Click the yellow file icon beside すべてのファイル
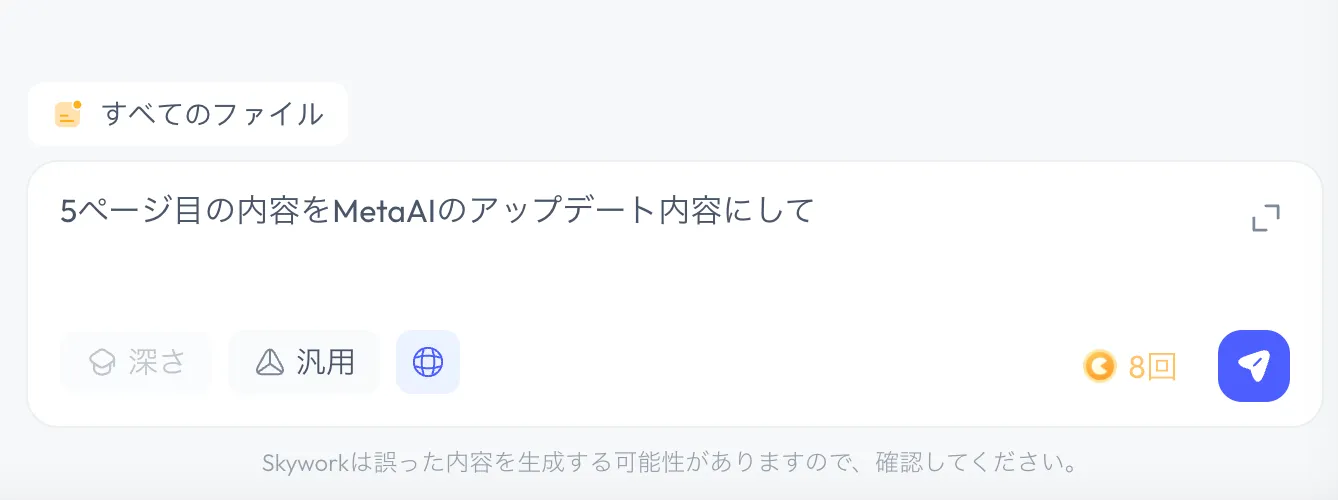The image size is (1338, 500). [67, 114]
